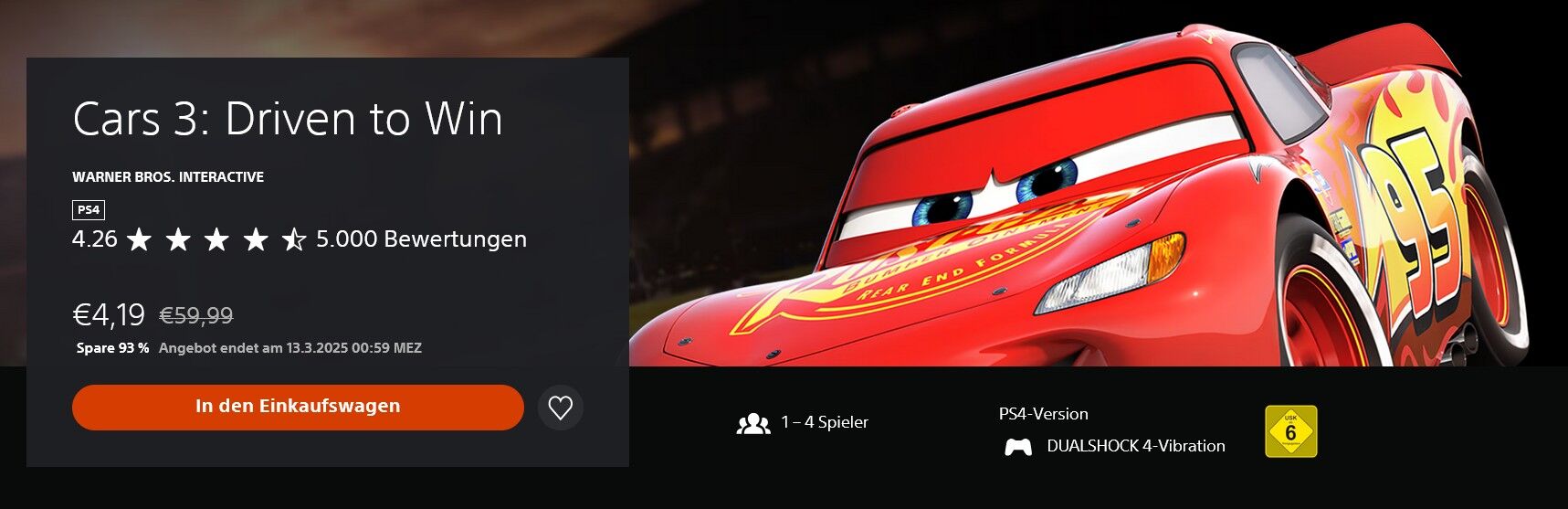Click the DUALSHOCK 4-Vibration feature text
Image resolution: width=1568 pixels, height=509 pixels.
1136,446
